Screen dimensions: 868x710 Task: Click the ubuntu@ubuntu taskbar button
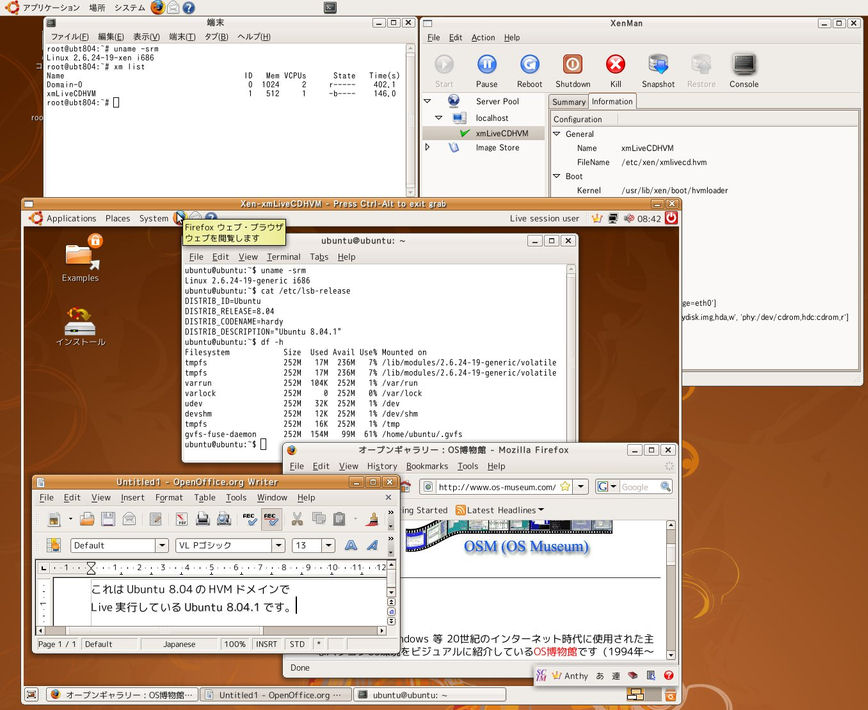430,695
